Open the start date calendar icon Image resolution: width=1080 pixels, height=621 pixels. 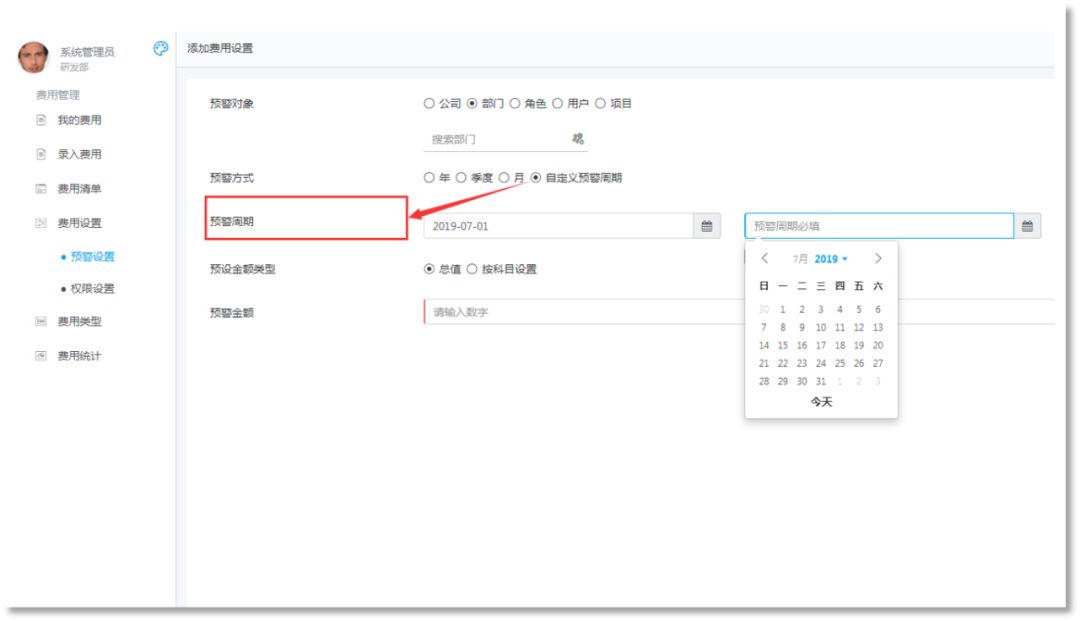point(707,226)
